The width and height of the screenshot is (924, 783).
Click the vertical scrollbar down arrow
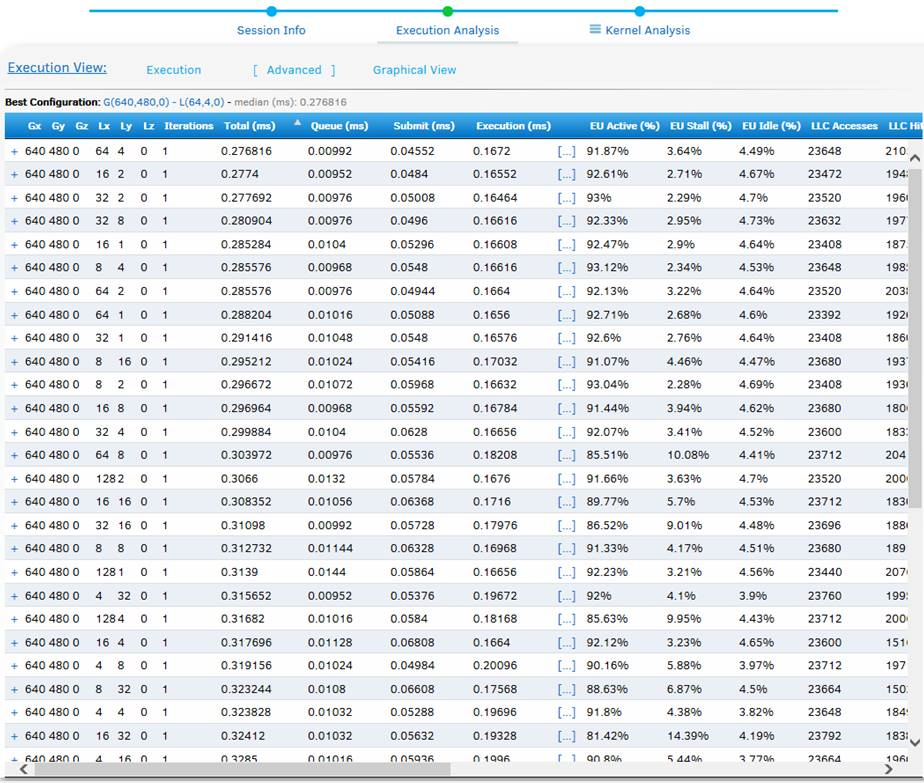tap(913, 742)
